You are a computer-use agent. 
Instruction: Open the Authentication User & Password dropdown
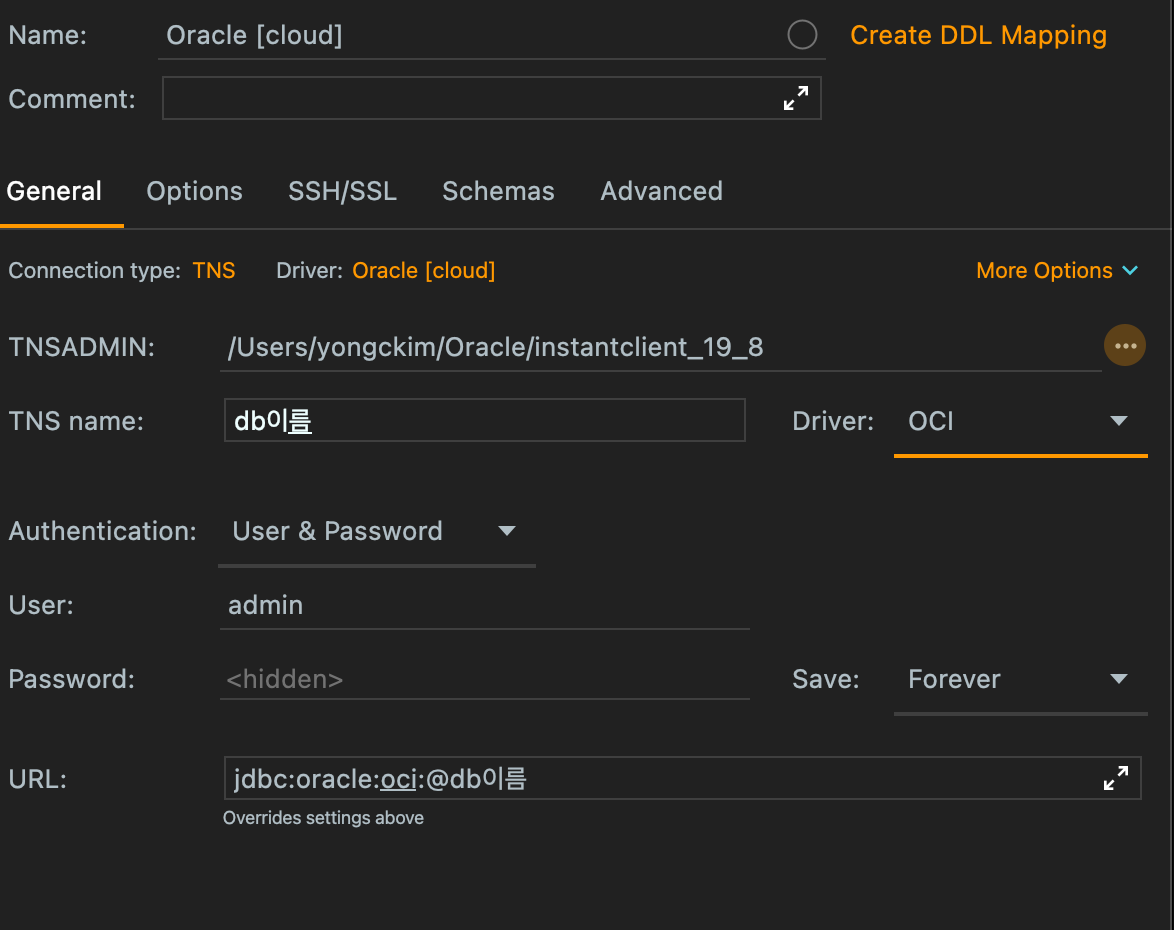click(x=377, y=532)
